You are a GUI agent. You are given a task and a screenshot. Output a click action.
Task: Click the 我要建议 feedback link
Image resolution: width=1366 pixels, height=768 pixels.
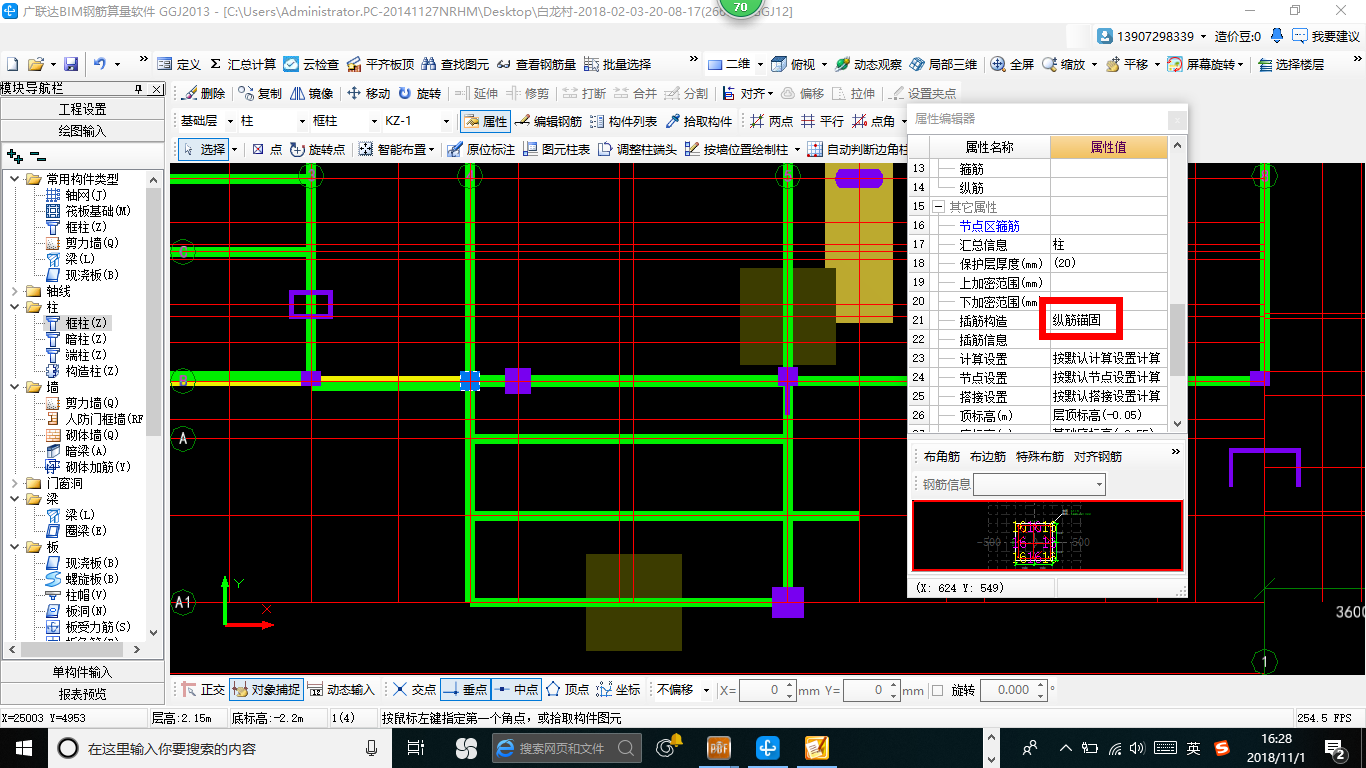[1327, 37]
